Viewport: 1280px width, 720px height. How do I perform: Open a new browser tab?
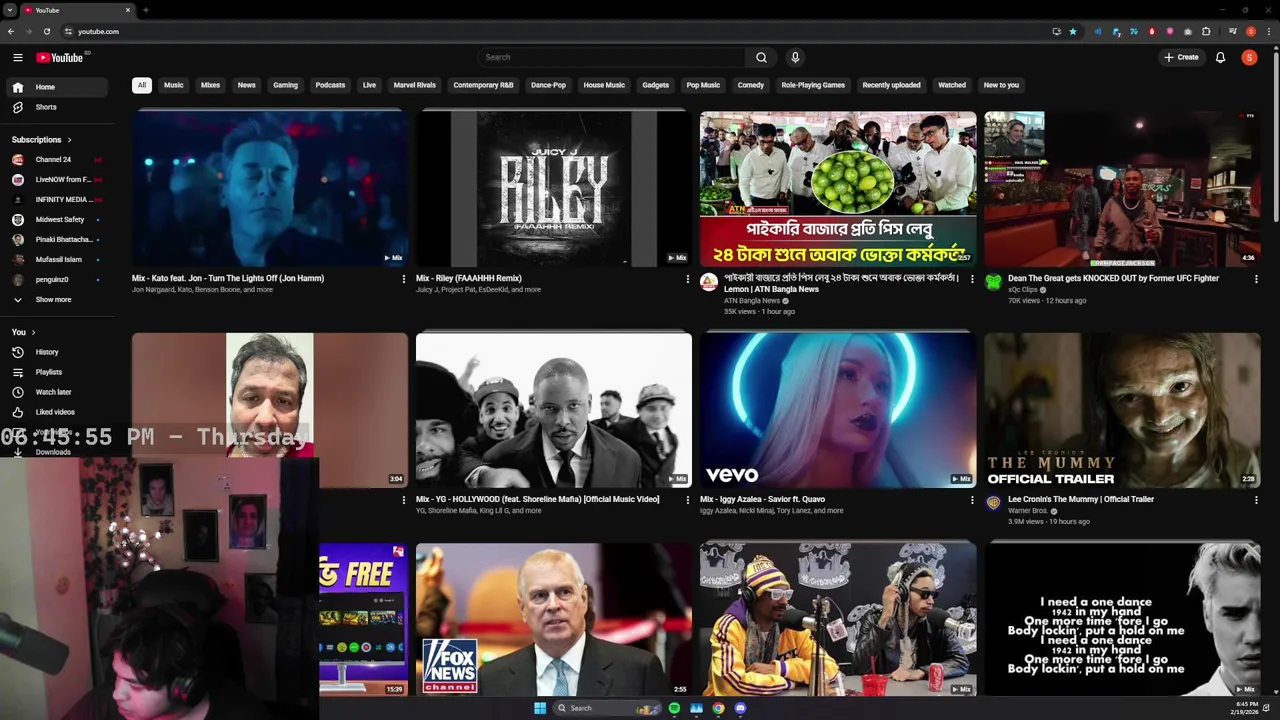coord(146,10)
